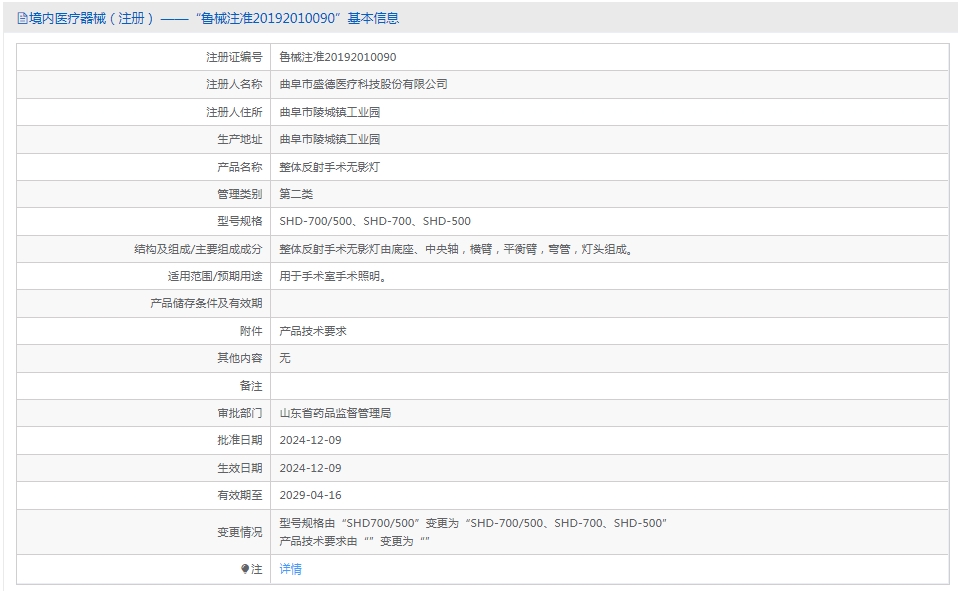
Task: Click the intended use text 用于手术室手术照明。
Action: (335, 276)
